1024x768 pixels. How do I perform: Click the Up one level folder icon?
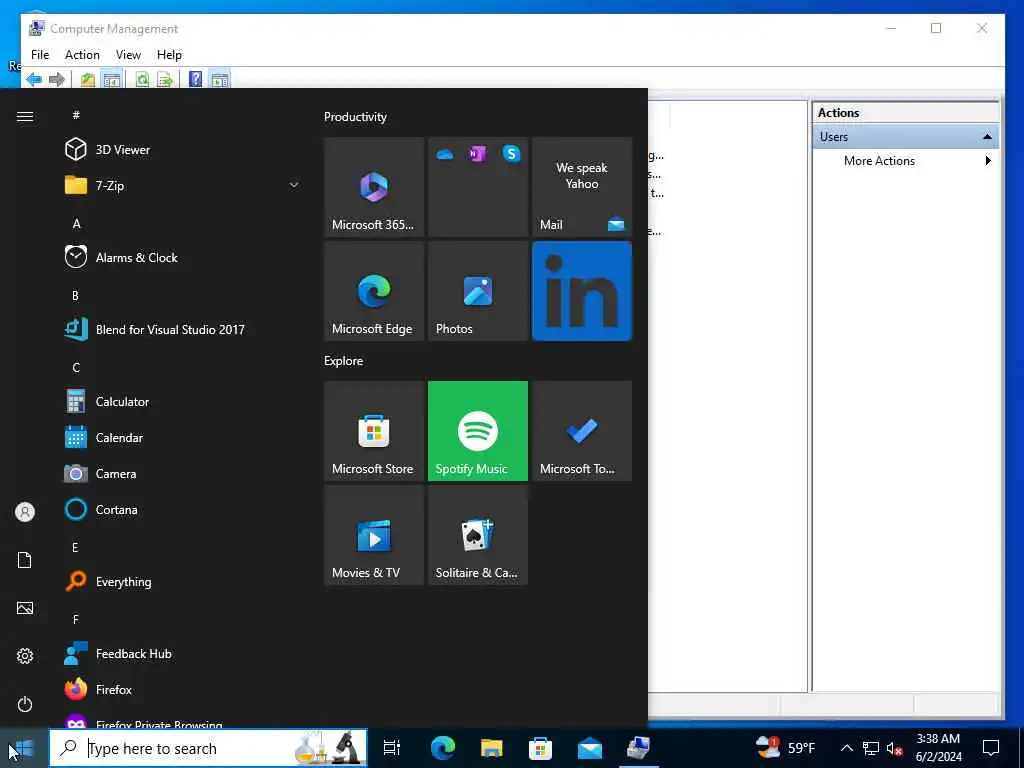coord(88,80)
